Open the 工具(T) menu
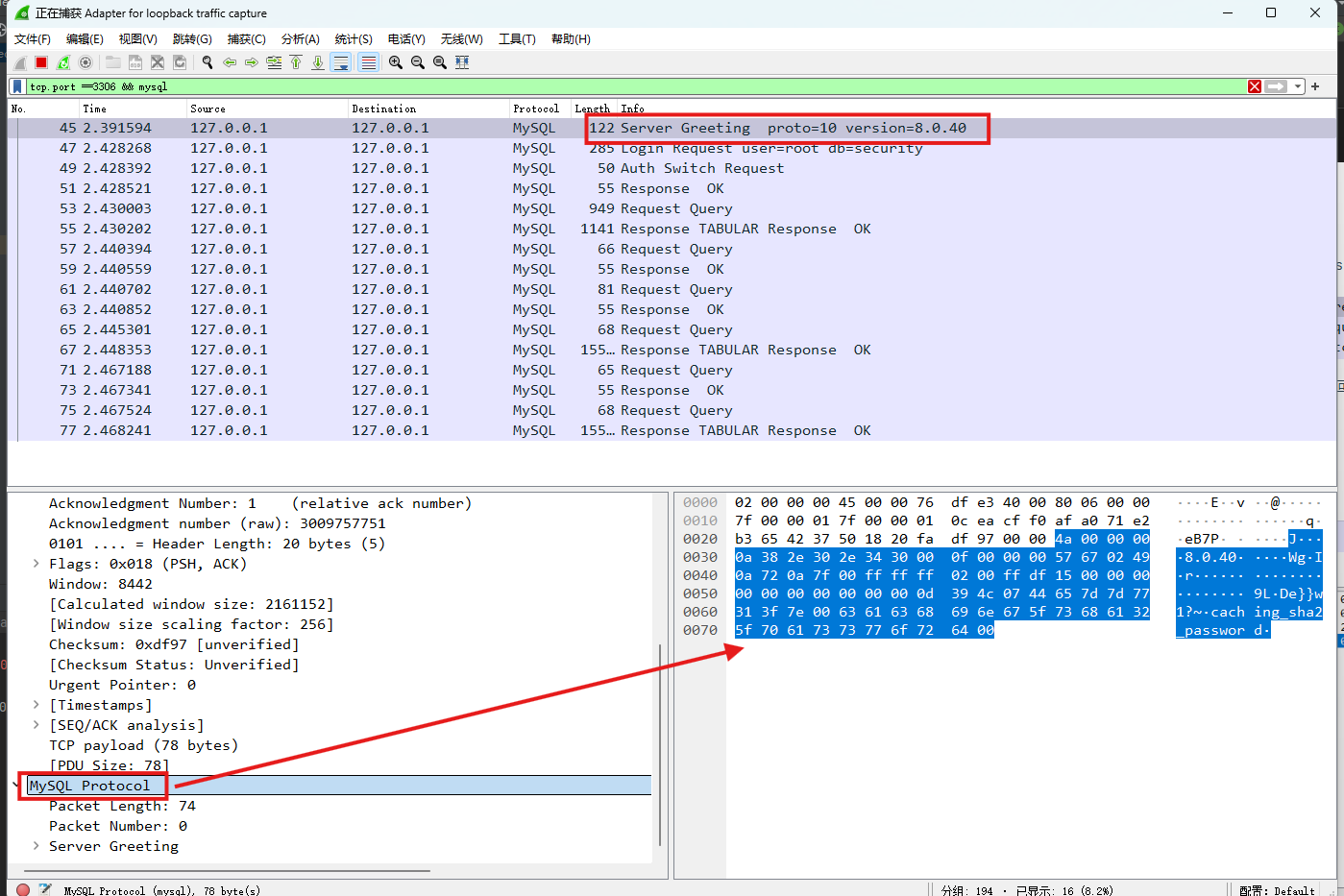The image size is (1344, 896). click(517, 39)
